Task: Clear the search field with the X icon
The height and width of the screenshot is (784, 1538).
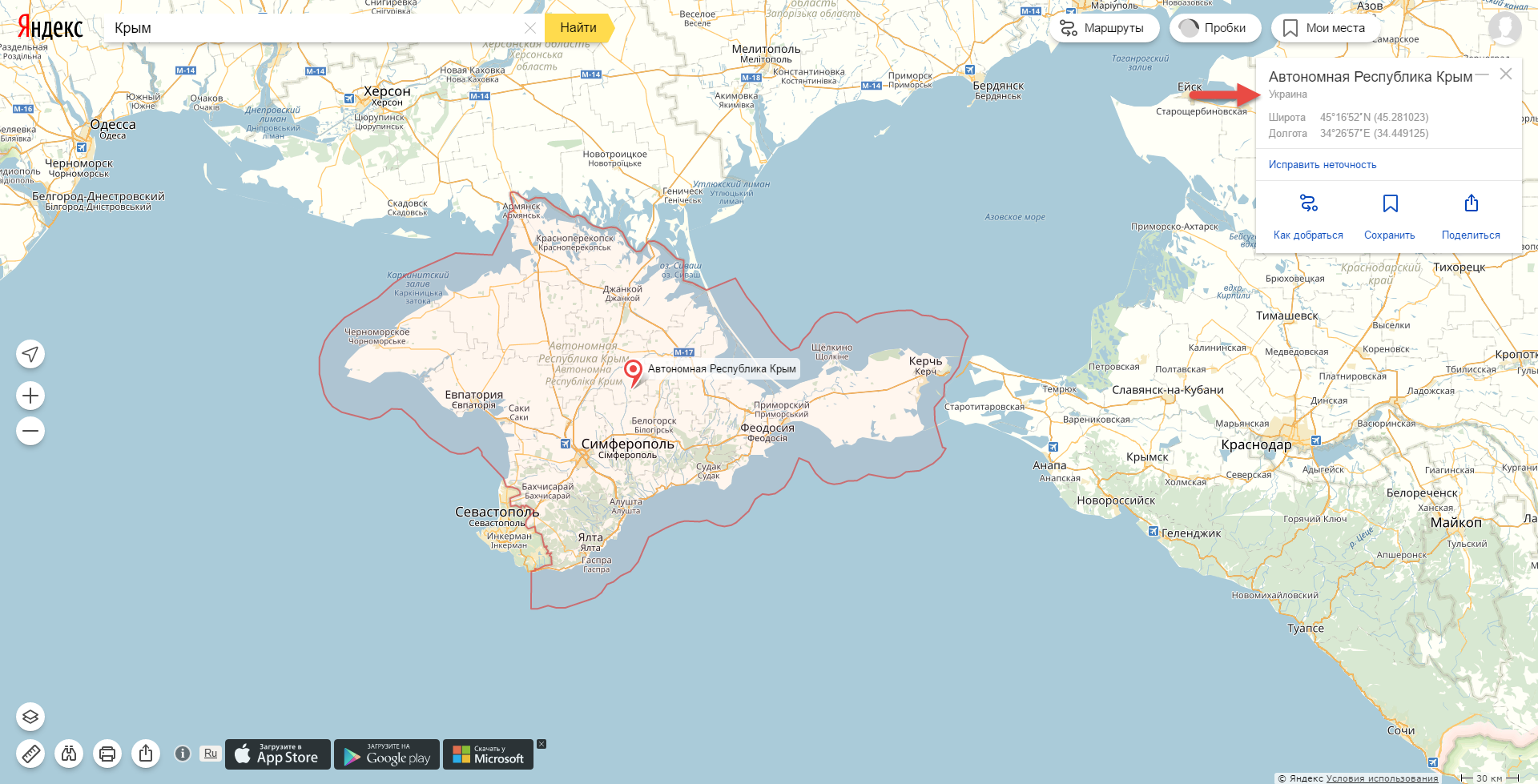Action: (530, 28)
